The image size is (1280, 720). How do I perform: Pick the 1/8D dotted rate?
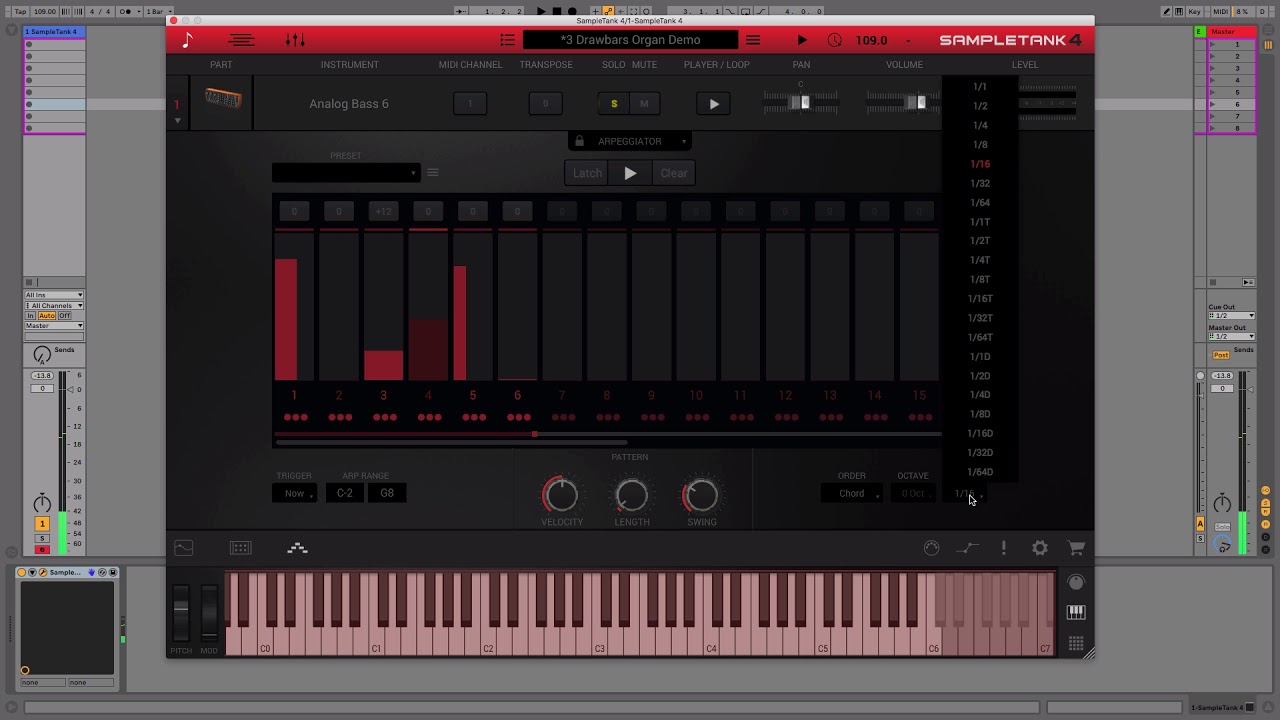(x=980, y=414)
